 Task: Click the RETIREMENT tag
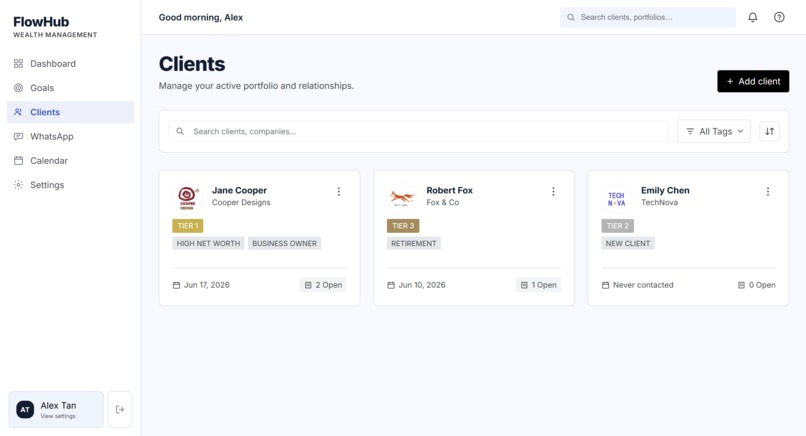pos(414,243)
